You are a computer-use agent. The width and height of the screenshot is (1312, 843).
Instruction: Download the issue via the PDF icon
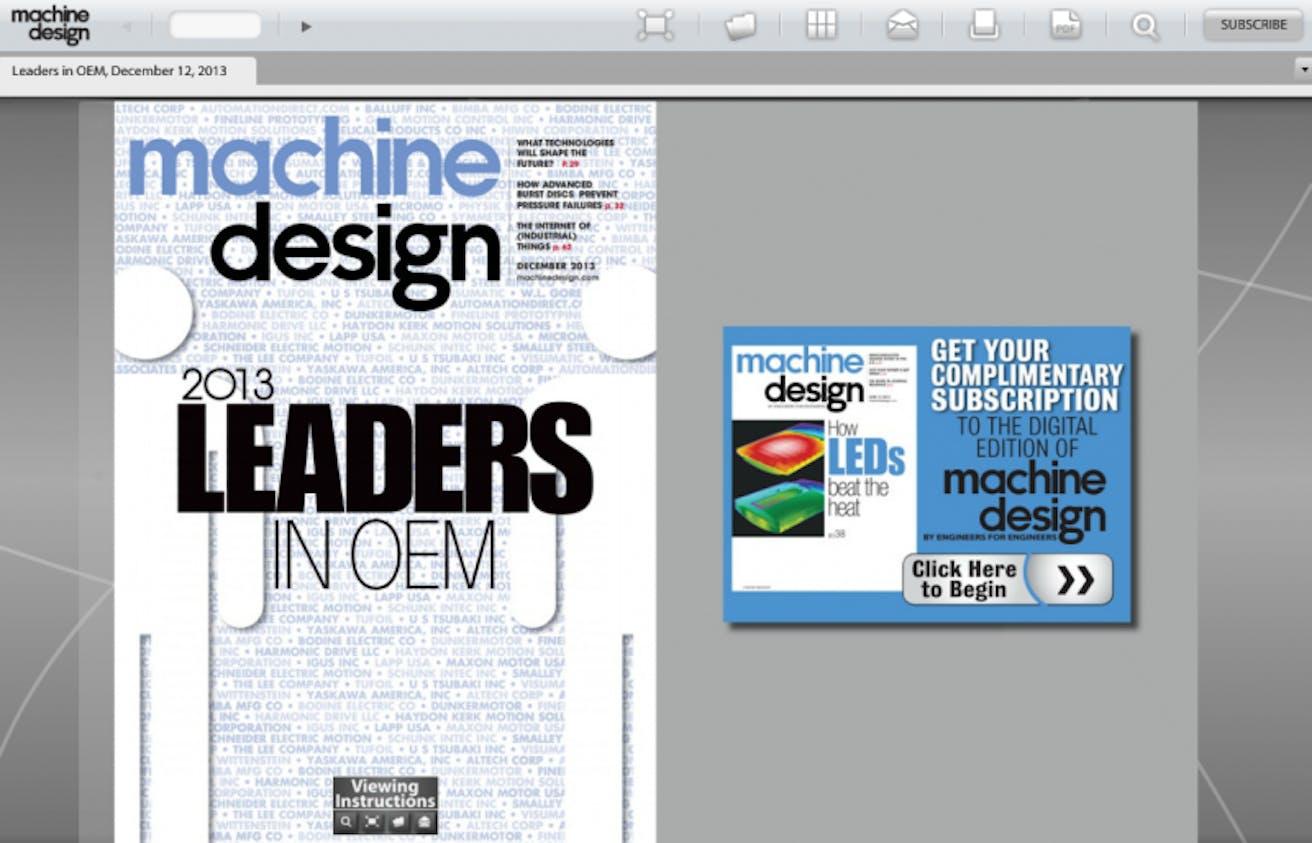(x=1064, y=26)
